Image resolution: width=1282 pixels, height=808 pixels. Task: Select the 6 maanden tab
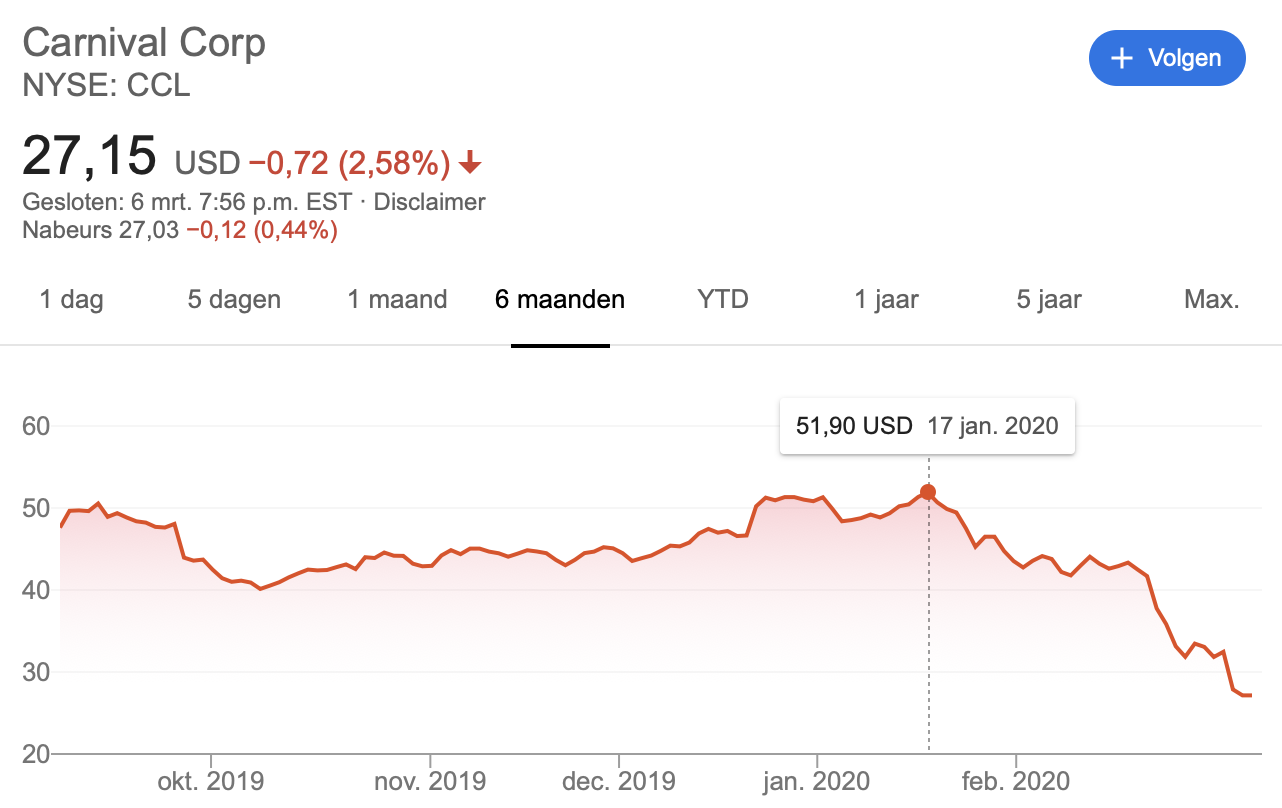(x=560, y=299)
